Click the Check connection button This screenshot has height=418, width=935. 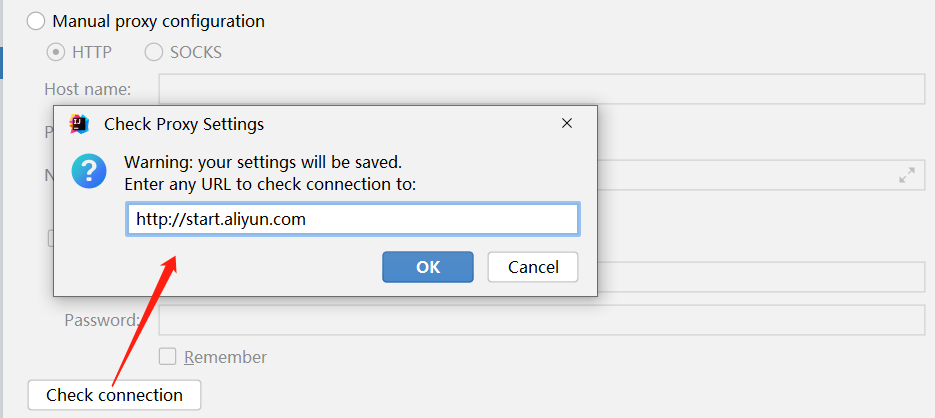pos(114,395)
